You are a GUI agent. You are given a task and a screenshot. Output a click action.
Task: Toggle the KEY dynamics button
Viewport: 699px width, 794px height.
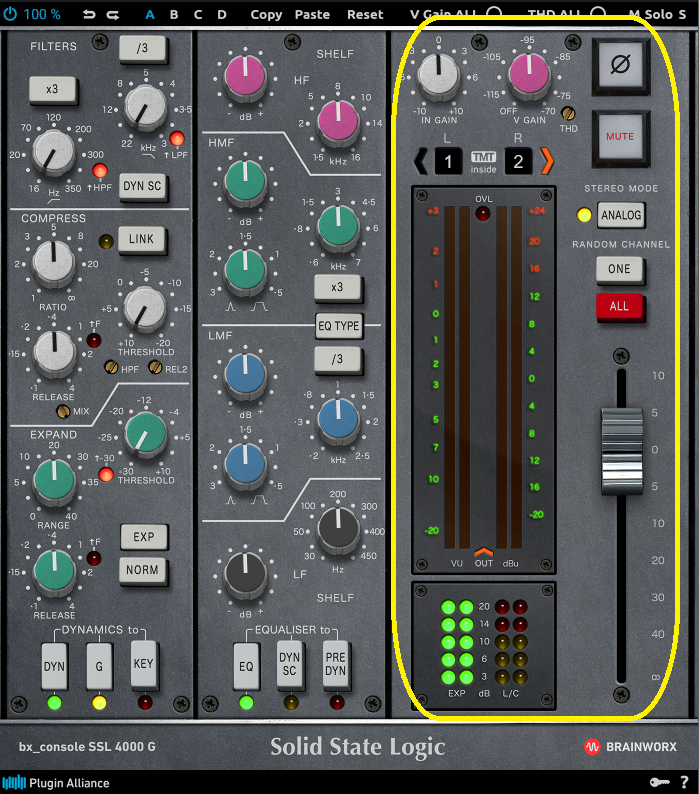[x=143, y=663]
